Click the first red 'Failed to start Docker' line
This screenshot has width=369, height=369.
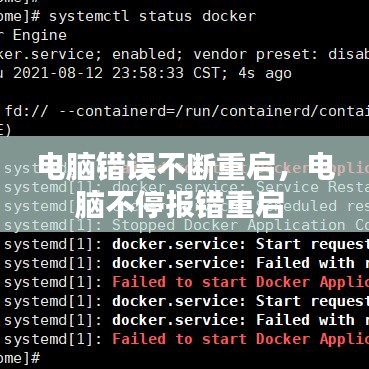coord(241,282)
